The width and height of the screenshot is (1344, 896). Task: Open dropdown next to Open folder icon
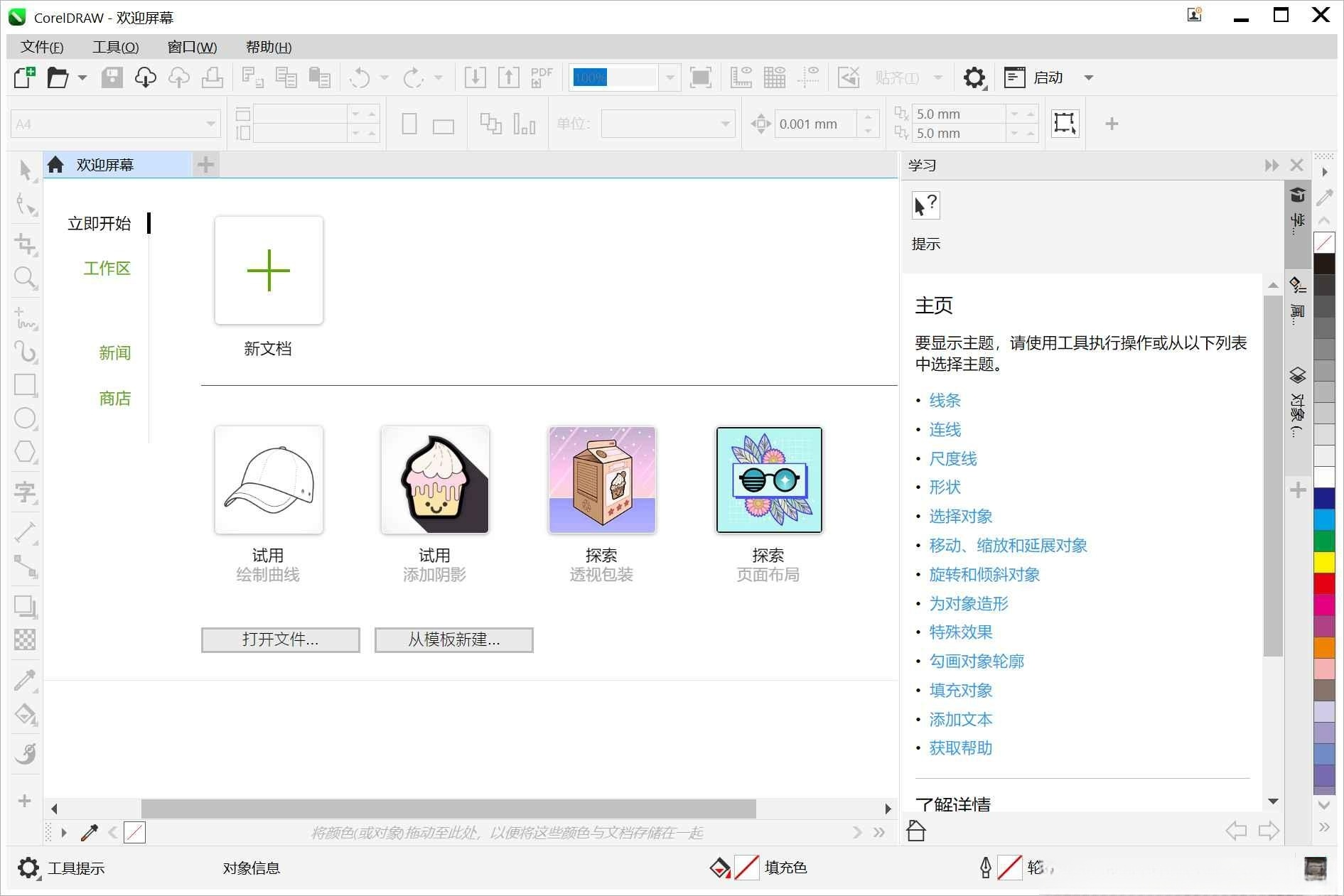coord(82,77)
